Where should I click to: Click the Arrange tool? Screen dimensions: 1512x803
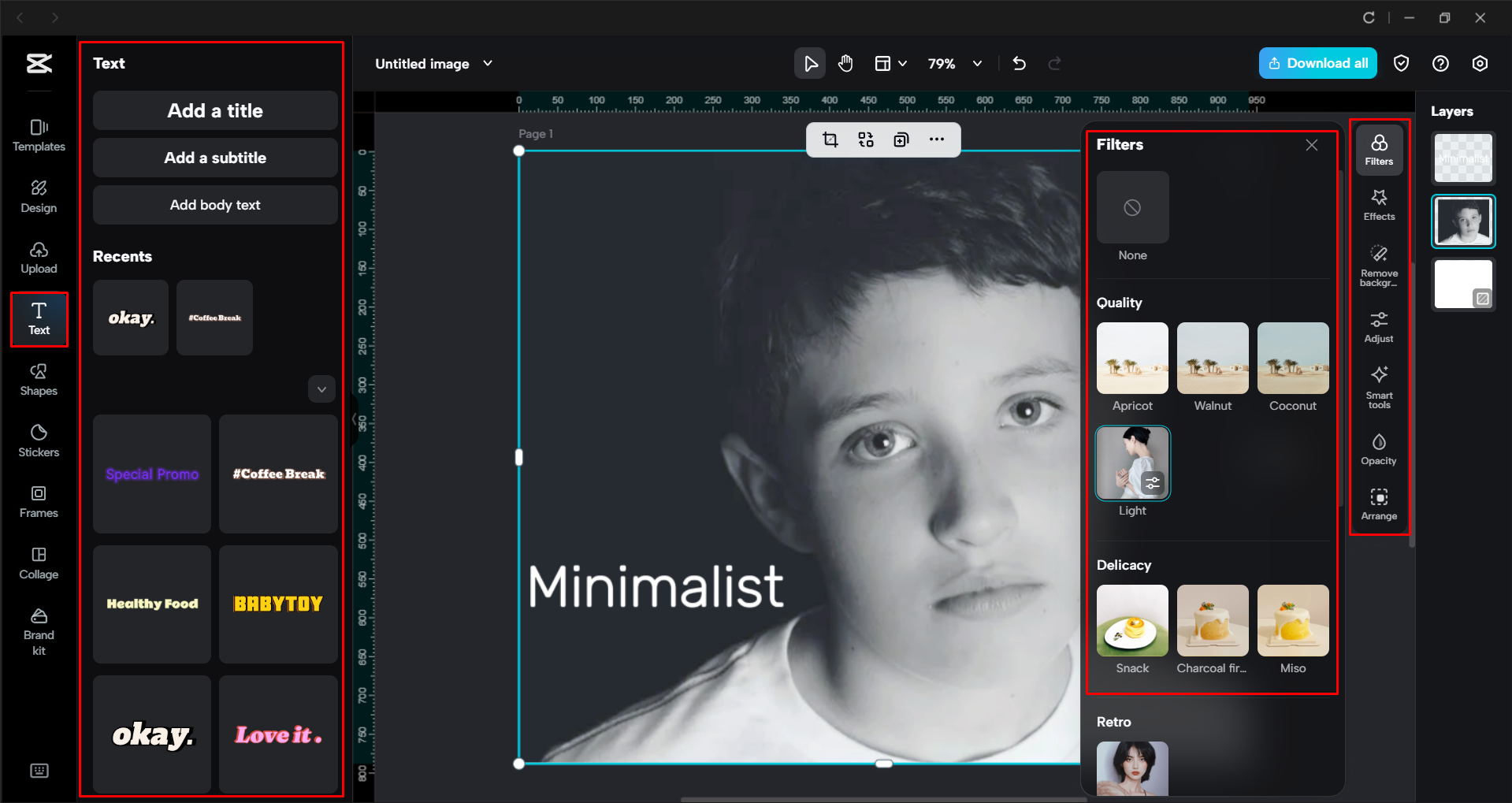(1378, 504)
